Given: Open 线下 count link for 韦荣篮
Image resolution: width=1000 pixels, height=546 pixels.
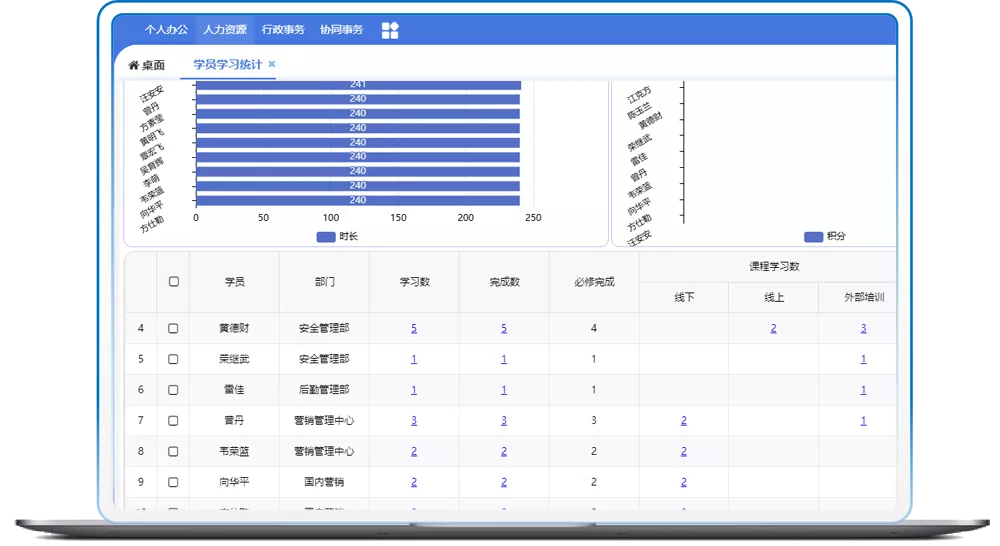Looking at the screenshot, I should coord(684,451).
